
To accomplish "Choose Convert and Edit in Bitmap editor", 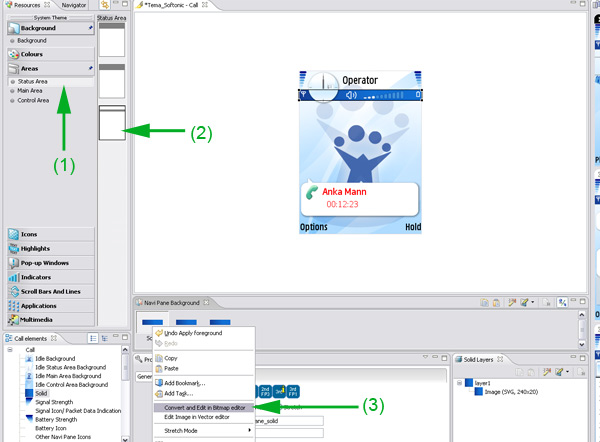I will (205, 406).
